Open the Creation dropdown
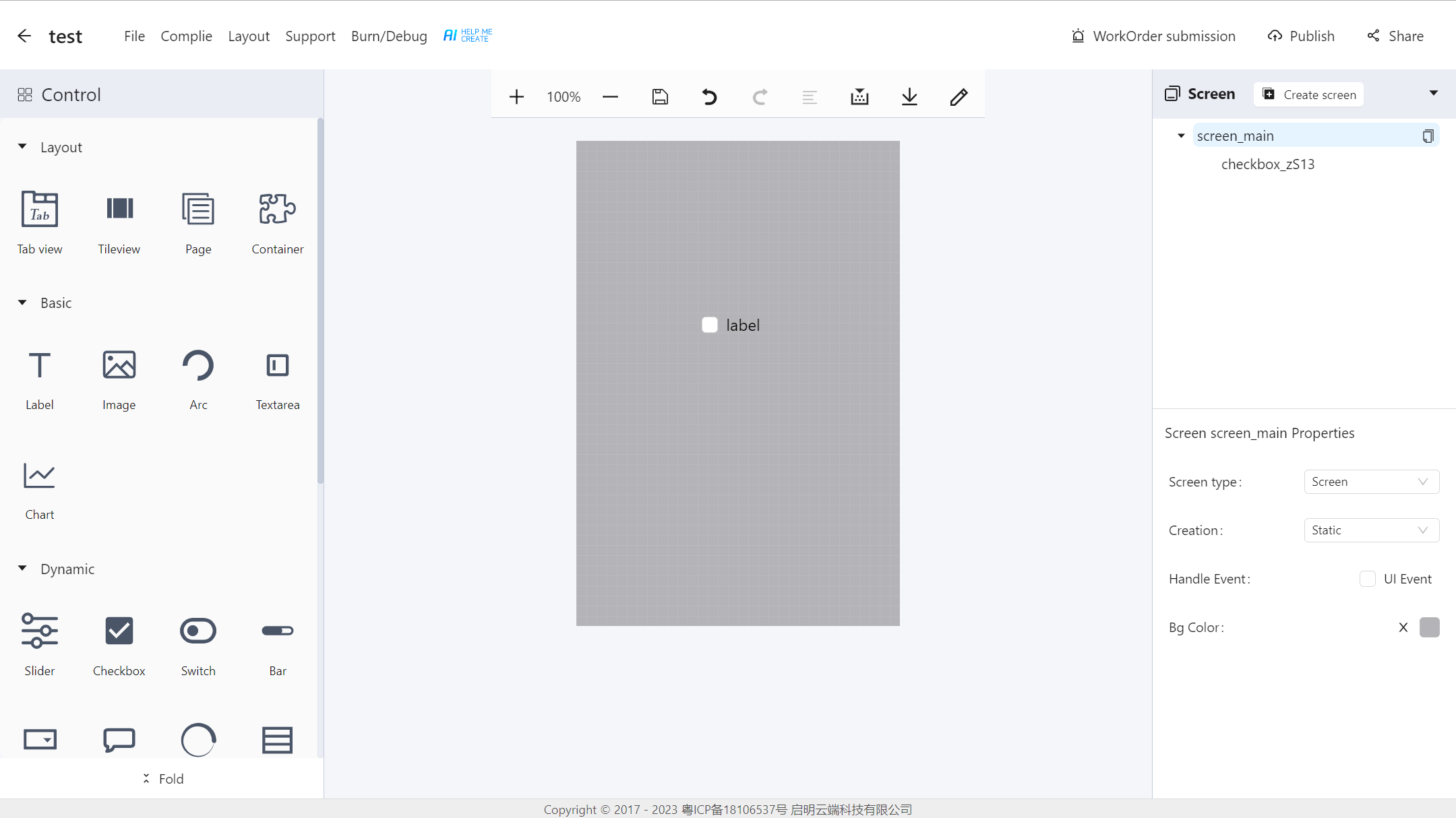Image resolution: width=1456 pixels, height=818 pixels. 1372,530
